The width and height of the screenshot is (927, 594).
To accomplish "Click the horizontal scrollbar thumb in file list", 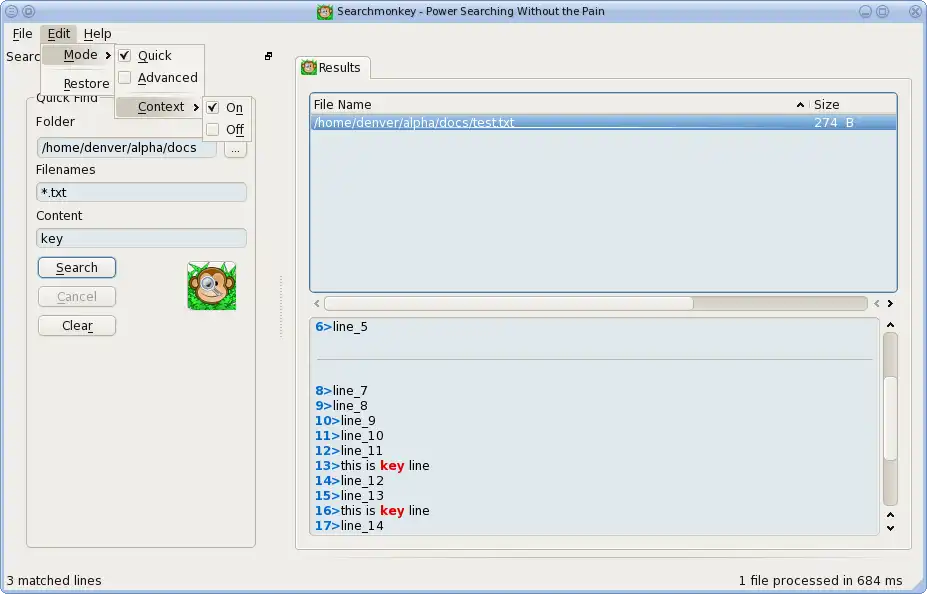I will [508, 303].
